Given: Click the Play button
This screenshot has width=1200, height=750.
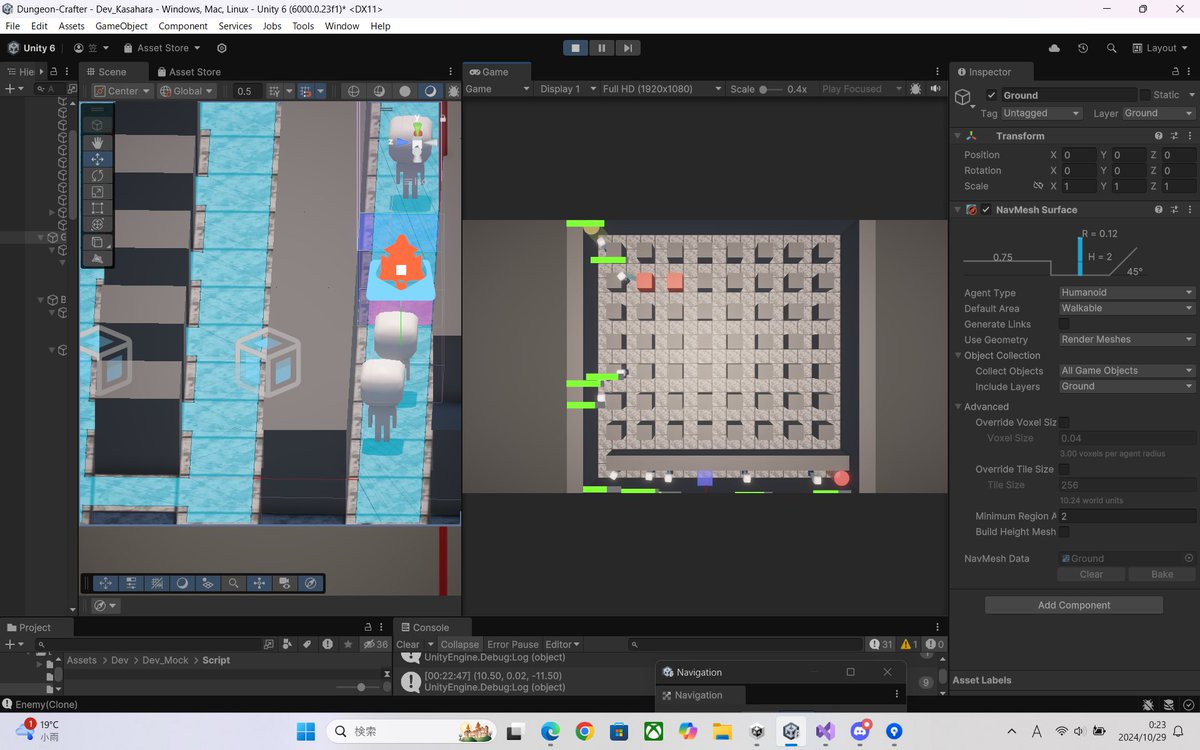Looking at the screenshot, I should click(x=575, y=48).
